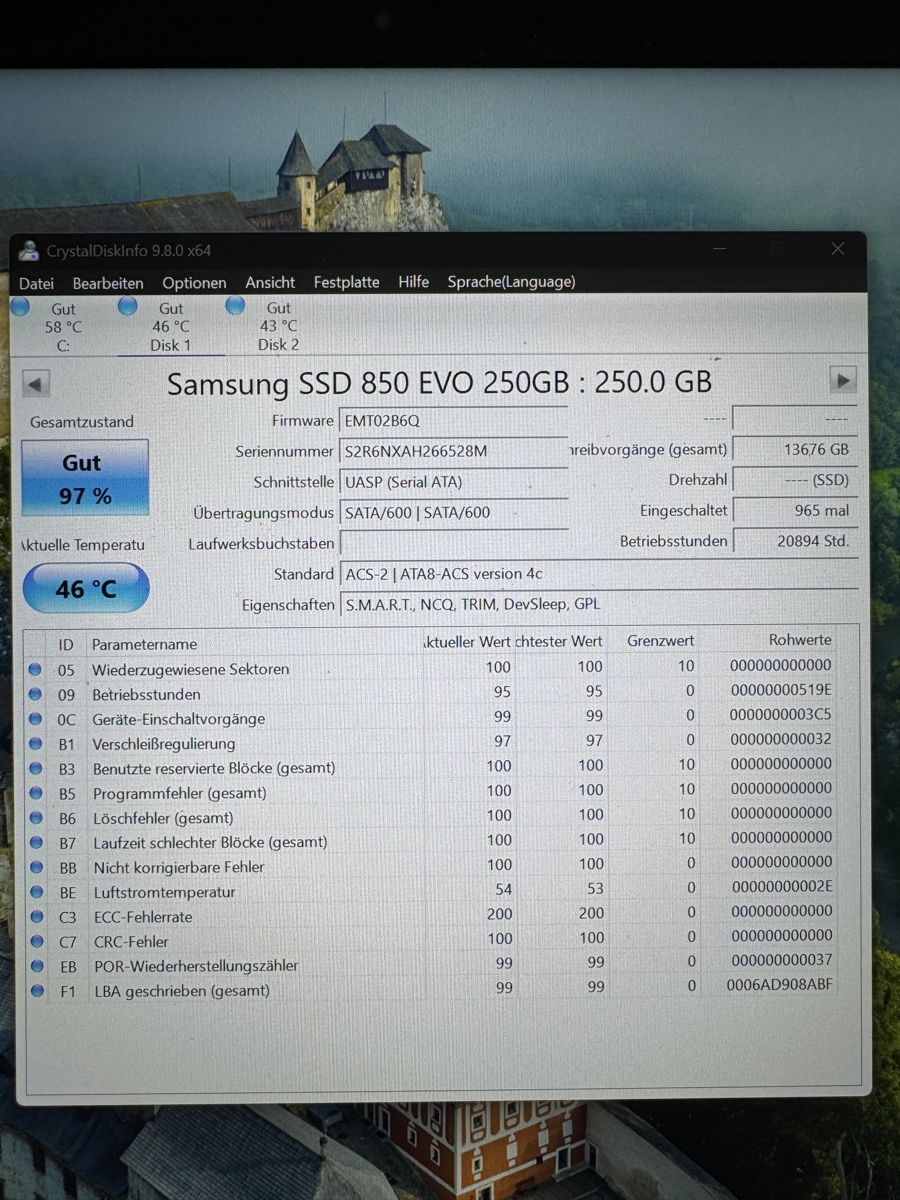Click status icon of Löschfehler row

pyautogui.click(x=36, y=817)
